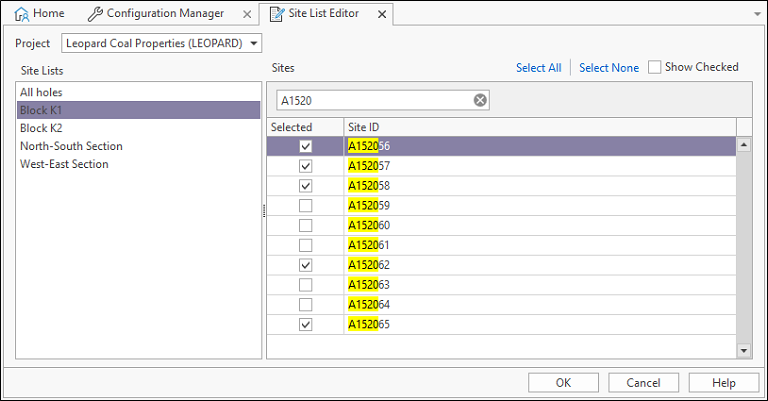
Task: Uncheck site A152057
Action: pyautogui.click(x=306, y=166)
